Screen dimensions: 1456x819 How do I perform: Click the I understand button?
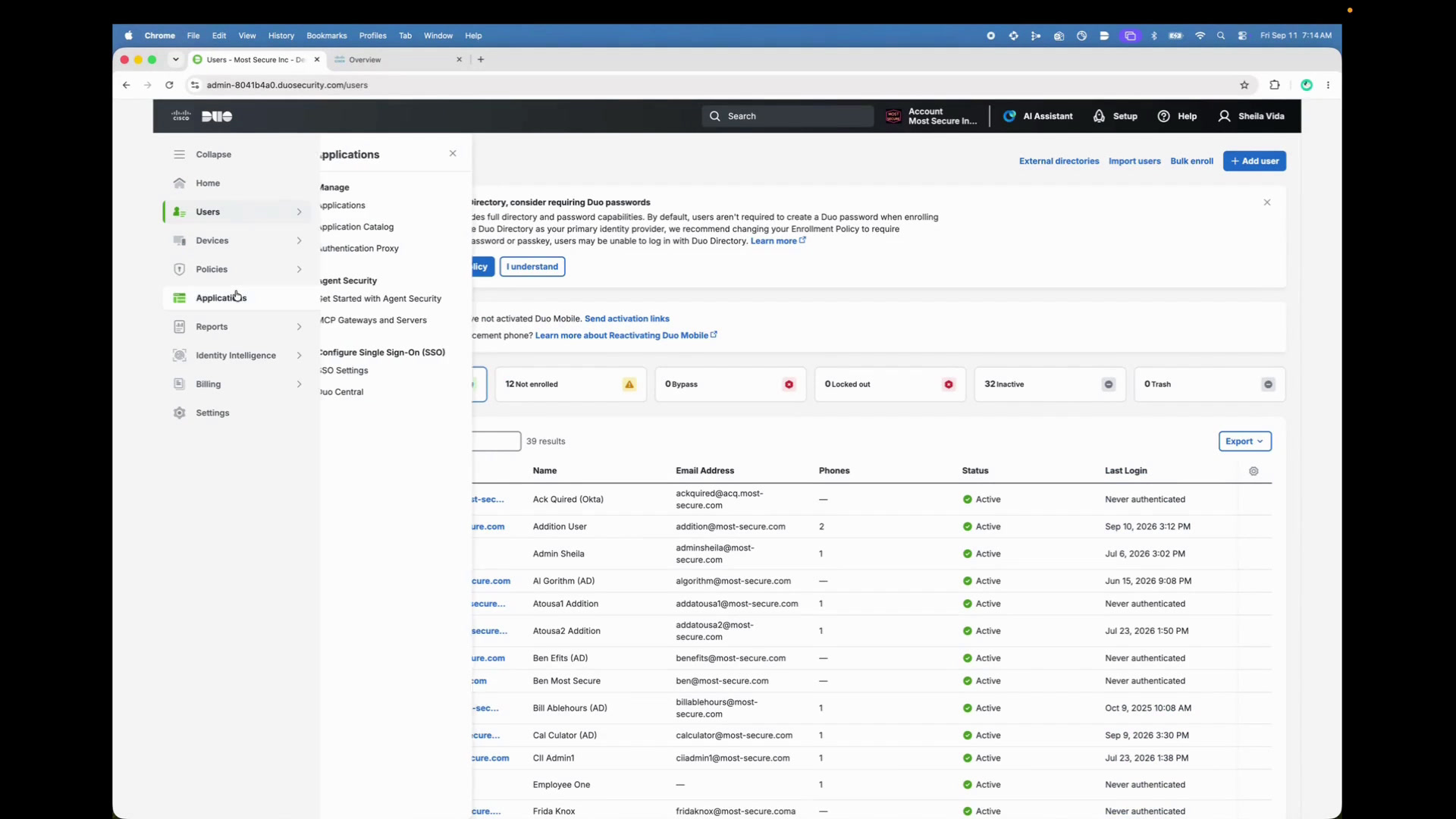[532, 267]
